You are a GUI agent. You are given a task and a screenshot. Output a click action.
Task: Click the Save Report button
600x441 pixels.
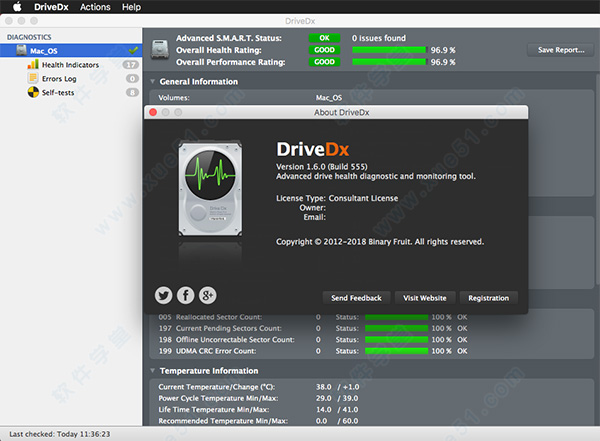(561, 50)
